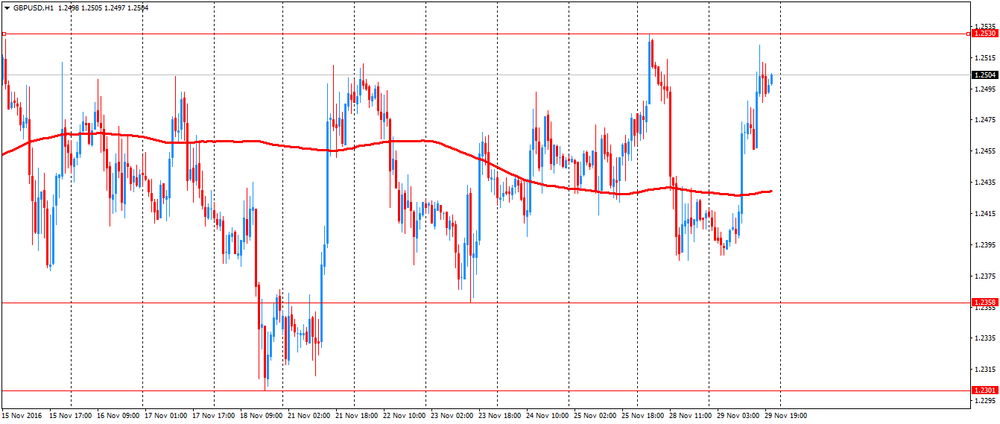The height and width of the screenshot is (424, 1000).
Task: Click the 15 Nov 2016 date label
Action: pyautogui.click(x=20, y=415)
